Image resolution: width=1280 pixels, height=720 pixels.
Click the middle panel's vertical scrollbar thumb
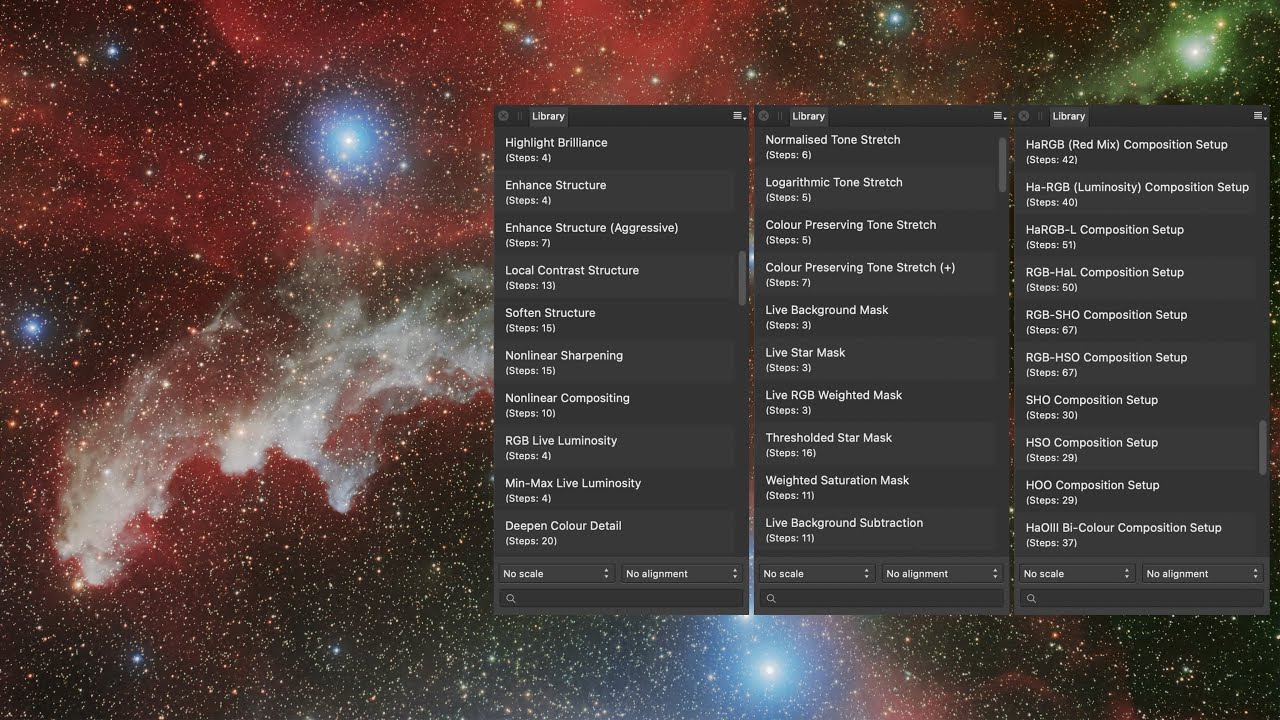[x=1002, y=164]
